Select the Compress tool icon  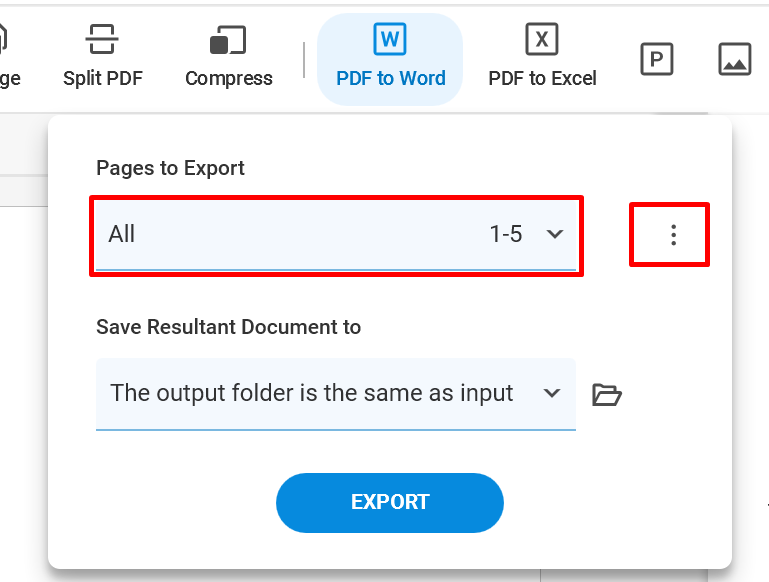[228, 40]
